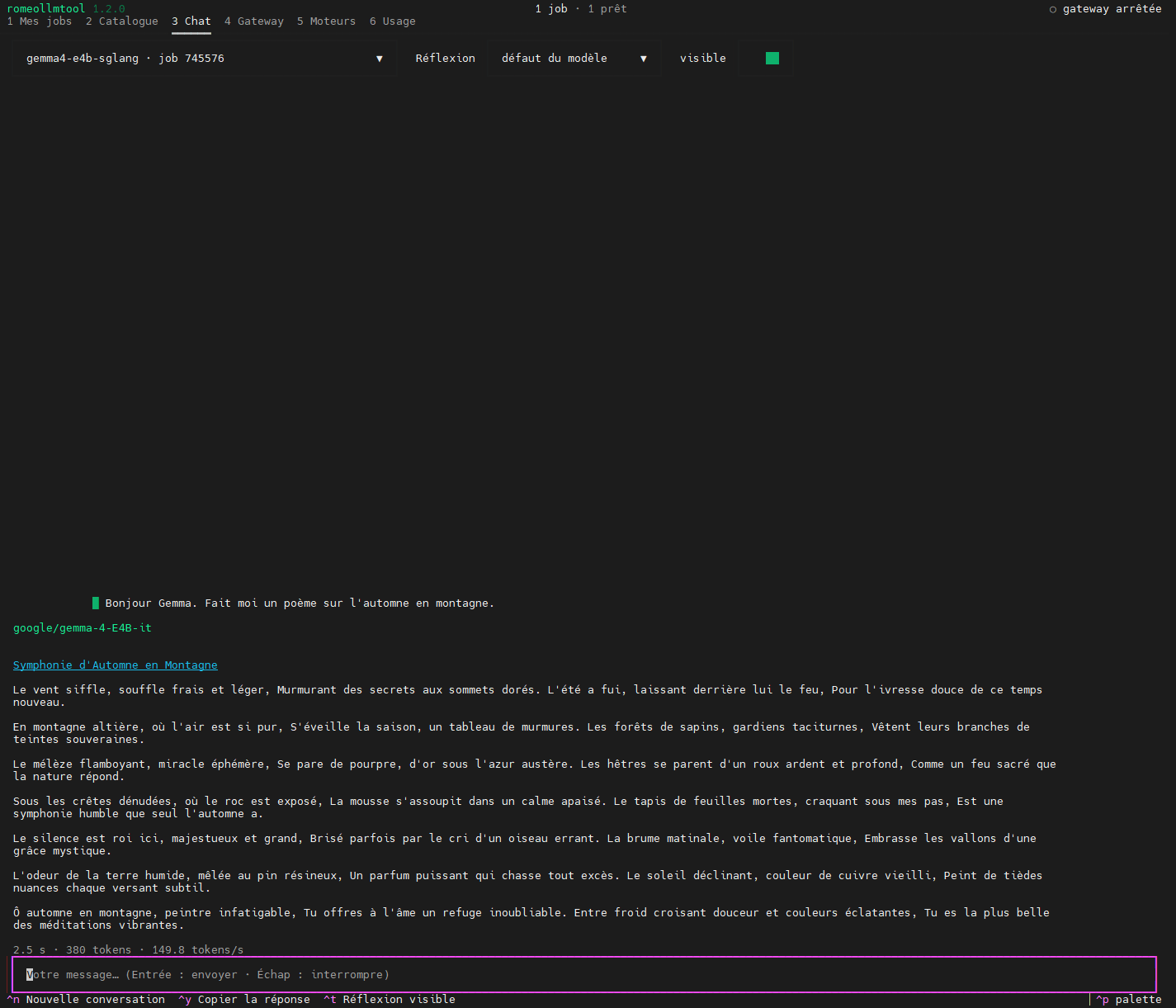Click the stanza starting 'L'odeur de la terre humide'
Viewport: 1176px width, 1008px height.
(x=528, y=882)
